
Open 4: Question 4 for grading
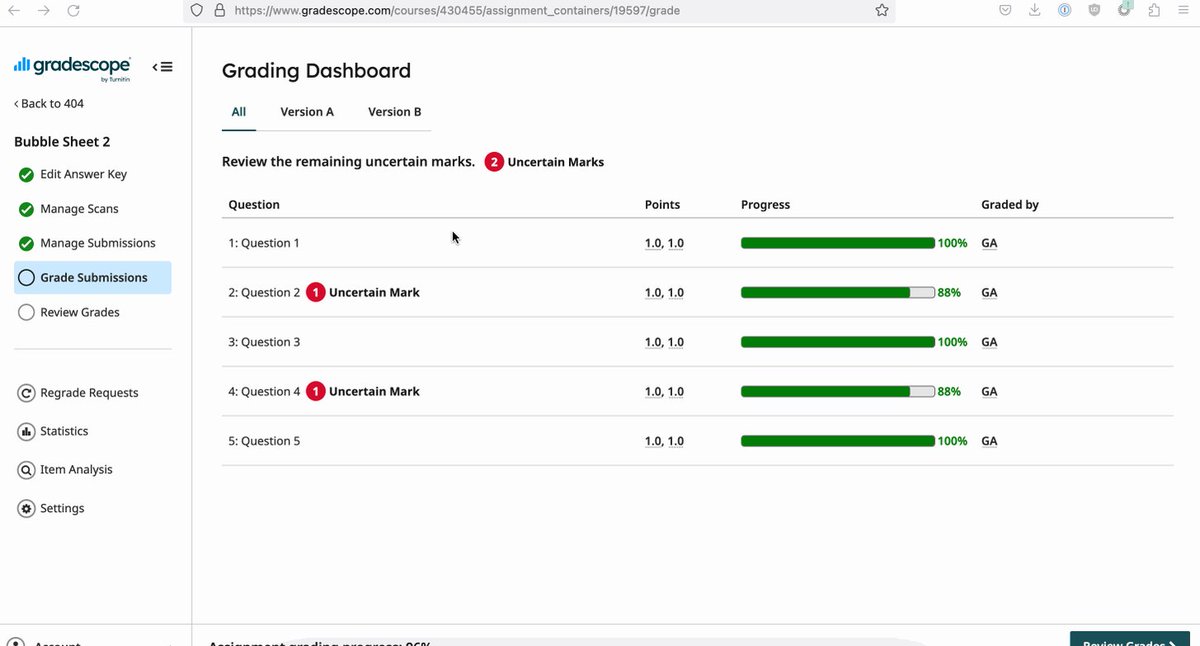click(x=264, y=392)
